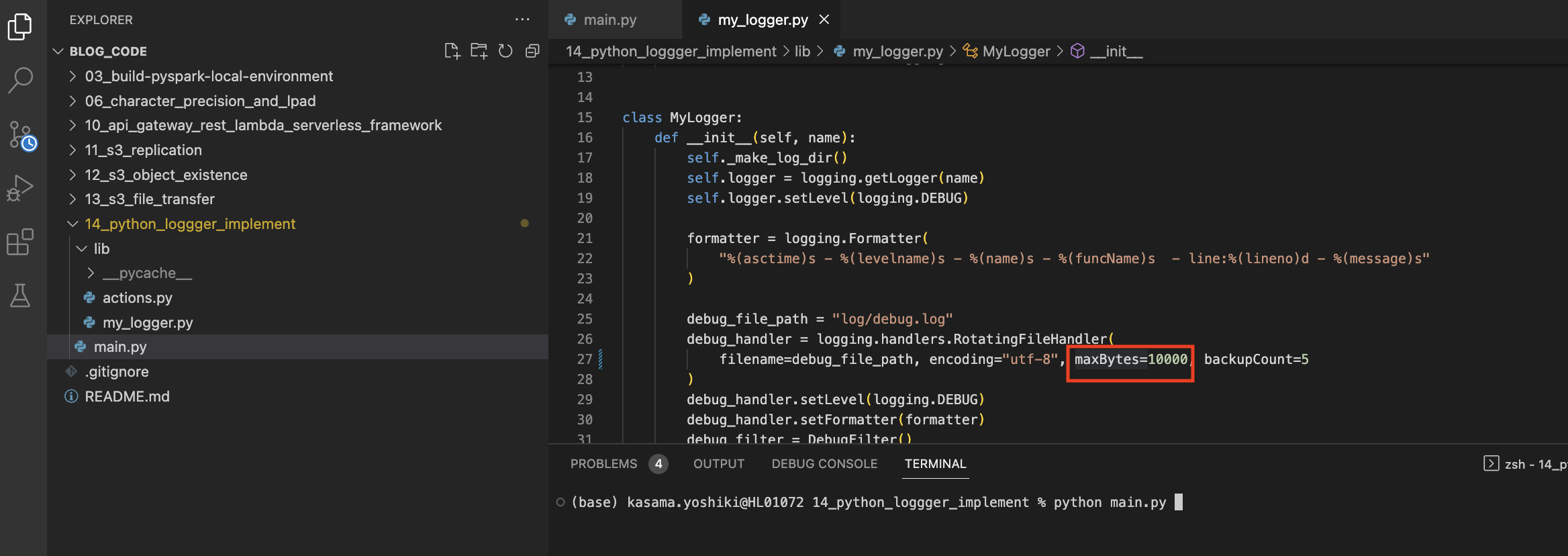Collapse the lib folder
Viewport: 1568px width, 556px height.
[x=297, y=248]
